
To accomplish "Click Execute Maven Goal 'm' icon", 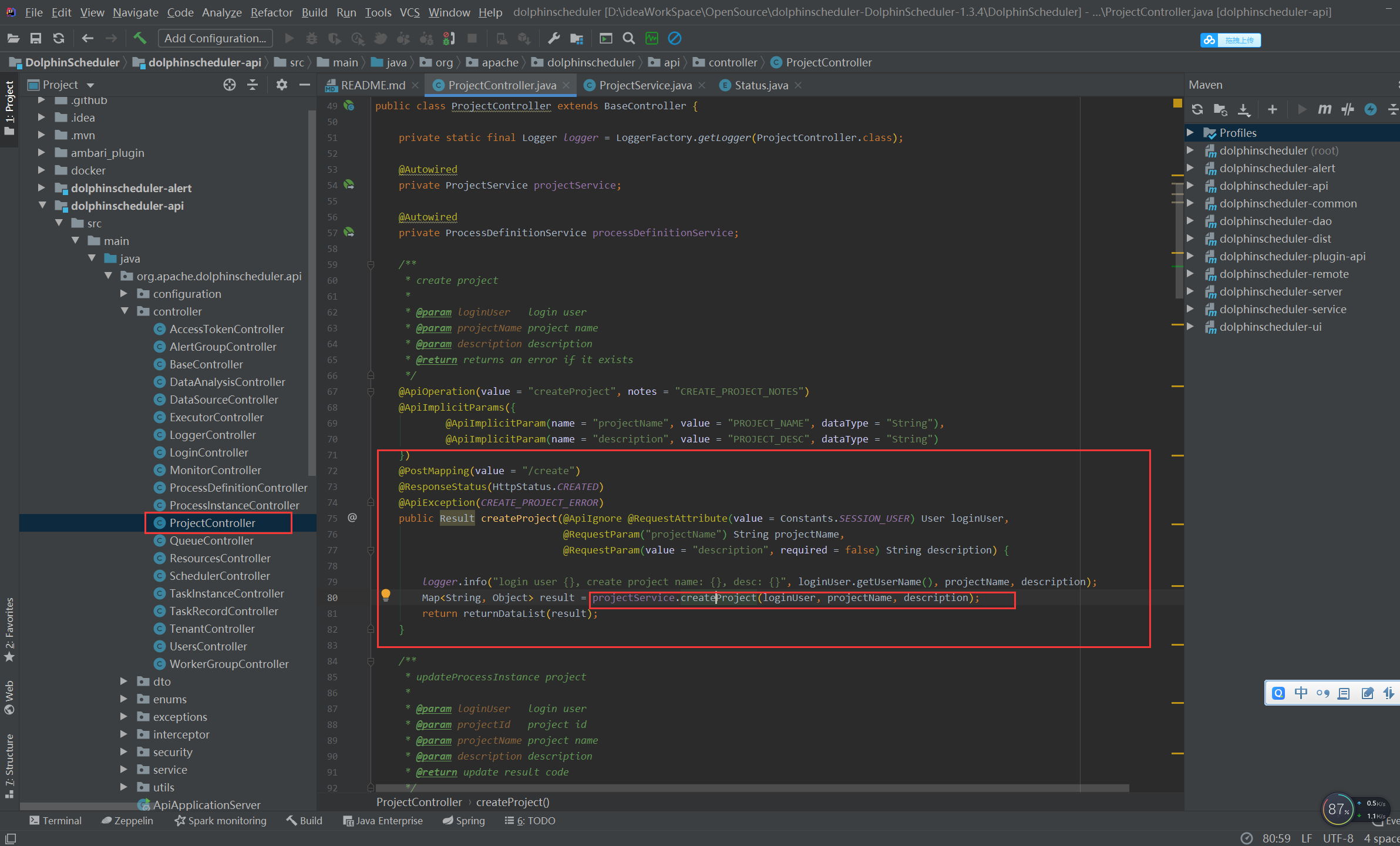I will [x=1324, y=109].
